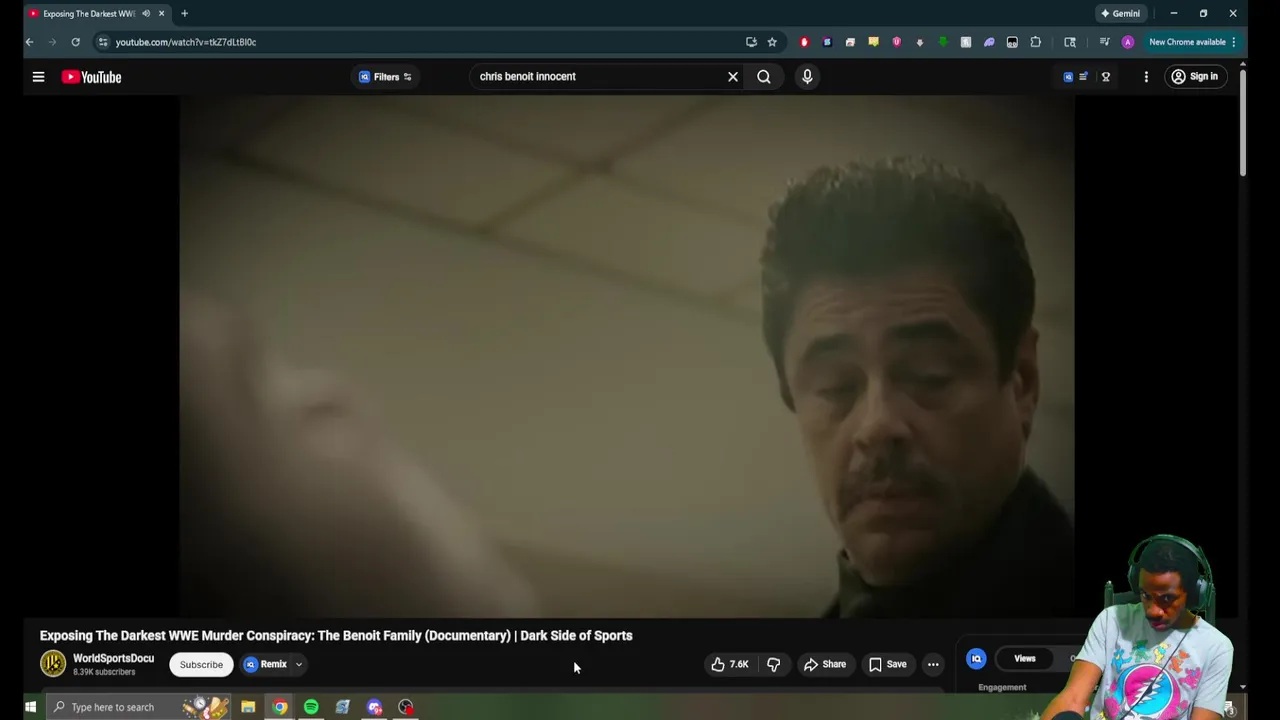Image resolution: width=1280 pixels, height=720 pixels.
Task: Click the Sign in button
Action: [1194, 76]
